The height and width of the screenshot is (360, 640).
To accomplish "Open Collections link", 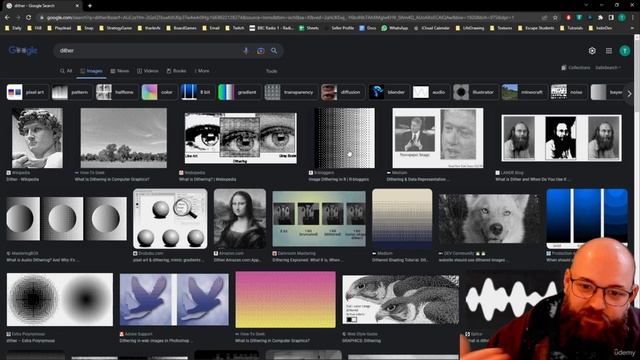I will point(576,67).
